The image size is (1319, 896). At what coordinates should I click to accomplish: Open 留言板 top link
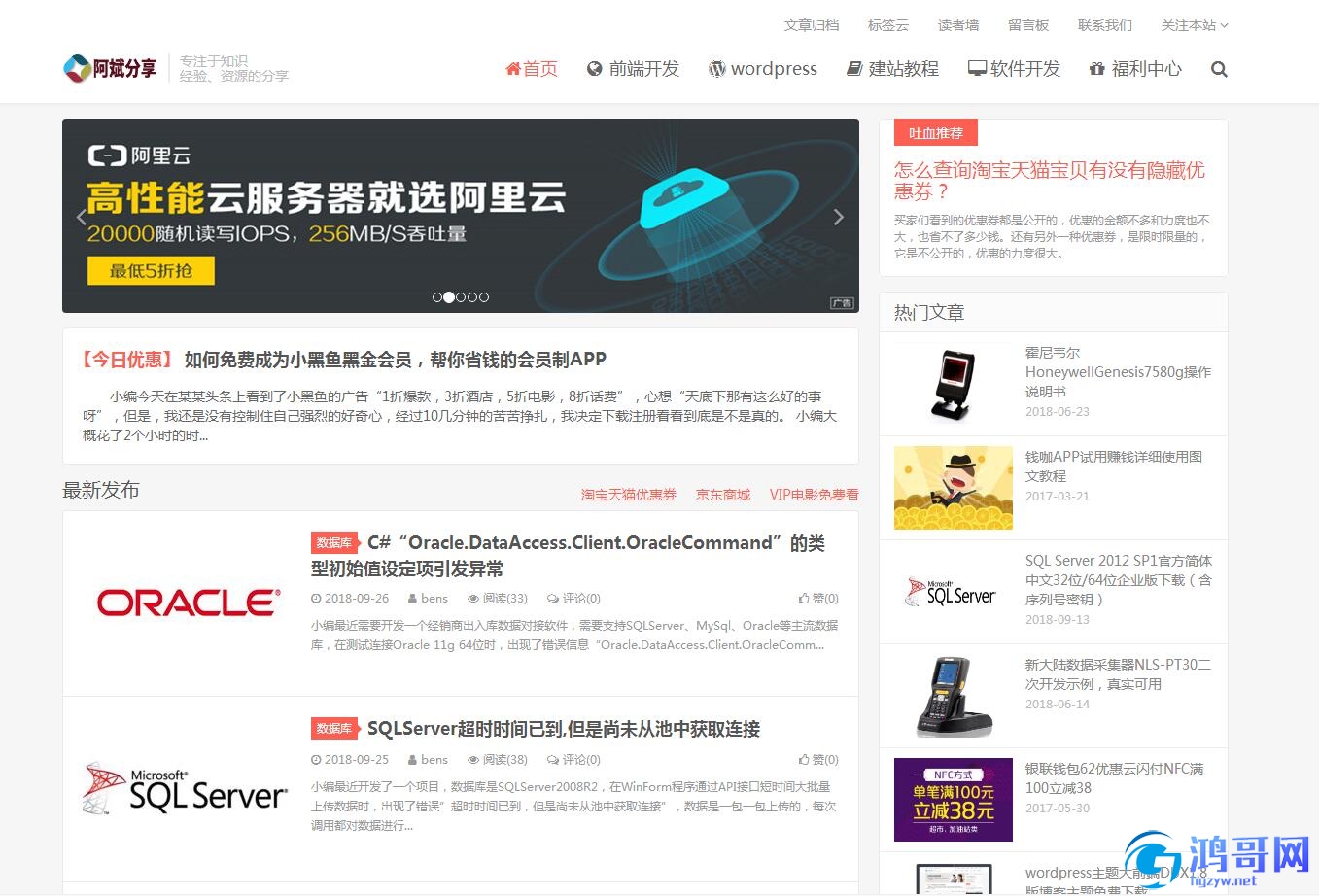1028,25
